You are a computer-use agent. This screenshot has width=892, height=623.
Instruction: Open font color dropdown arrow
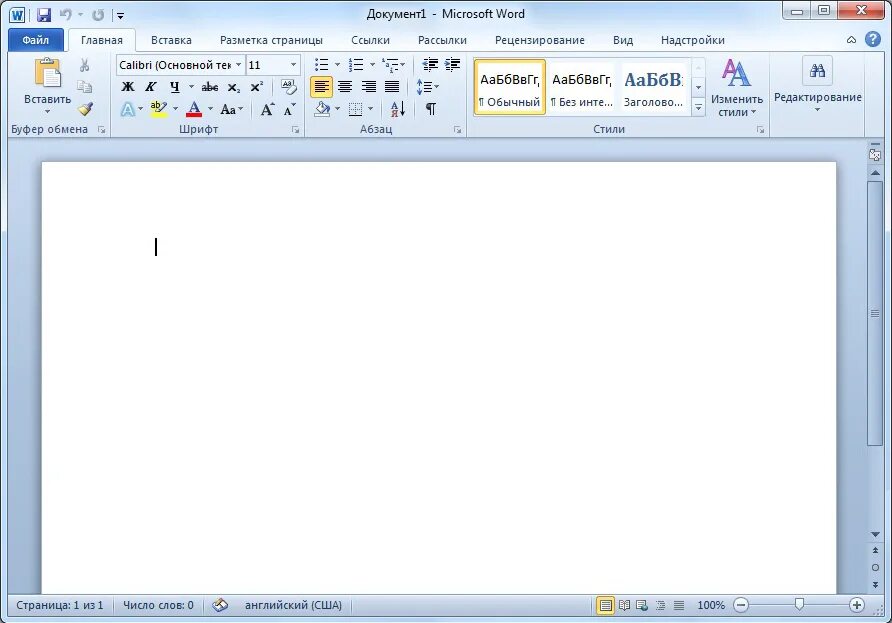(210, 109)
